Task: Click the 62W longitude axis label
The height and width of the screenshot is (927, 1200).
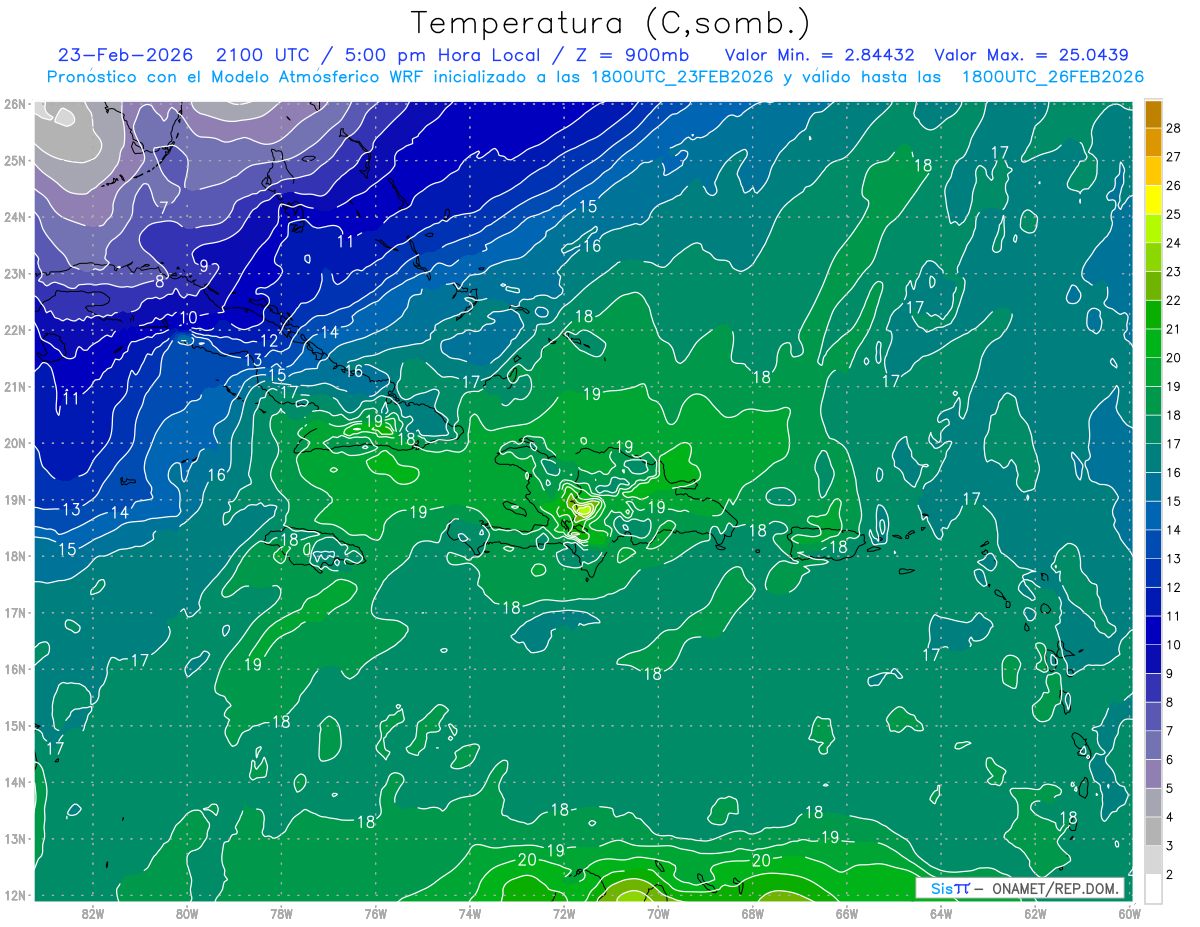Action: (x=1035, y=912)
